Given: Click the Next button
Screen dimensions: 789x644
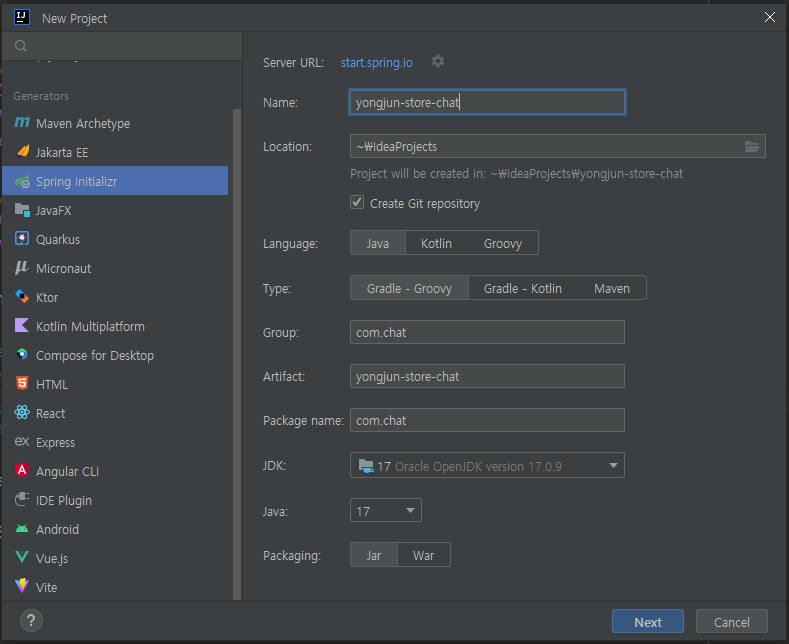Looking at the screenshot, I should pos(648,622).
